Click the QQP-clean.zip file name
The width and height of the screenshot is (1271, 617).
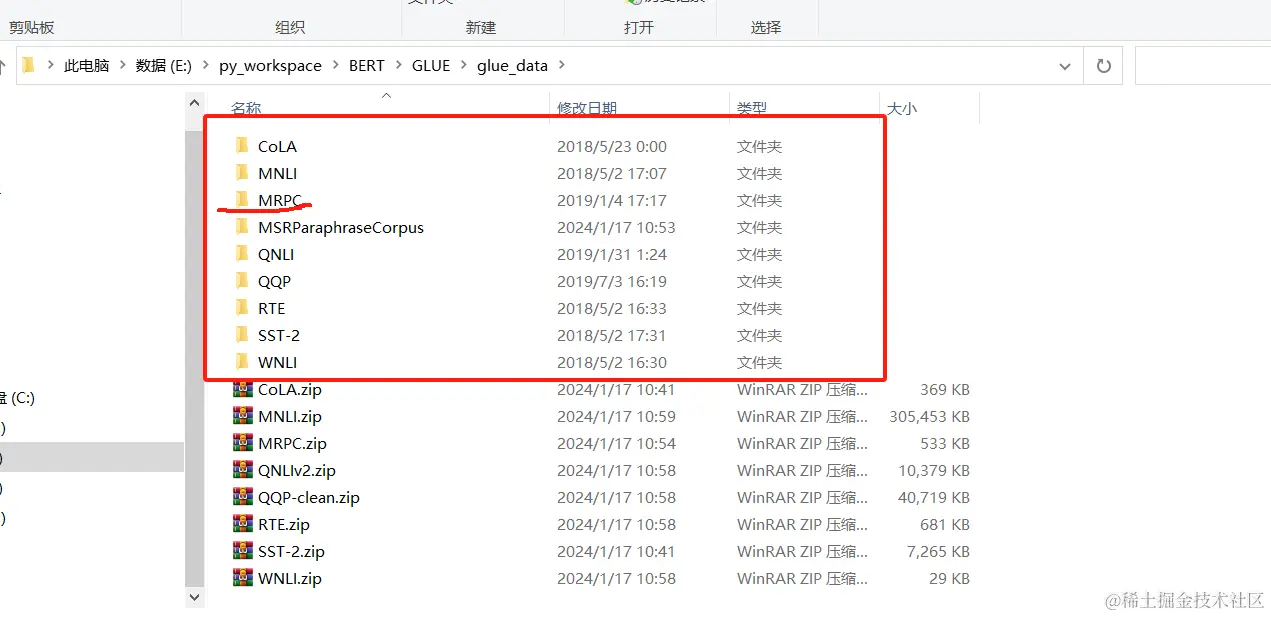(x=309, y=497)
